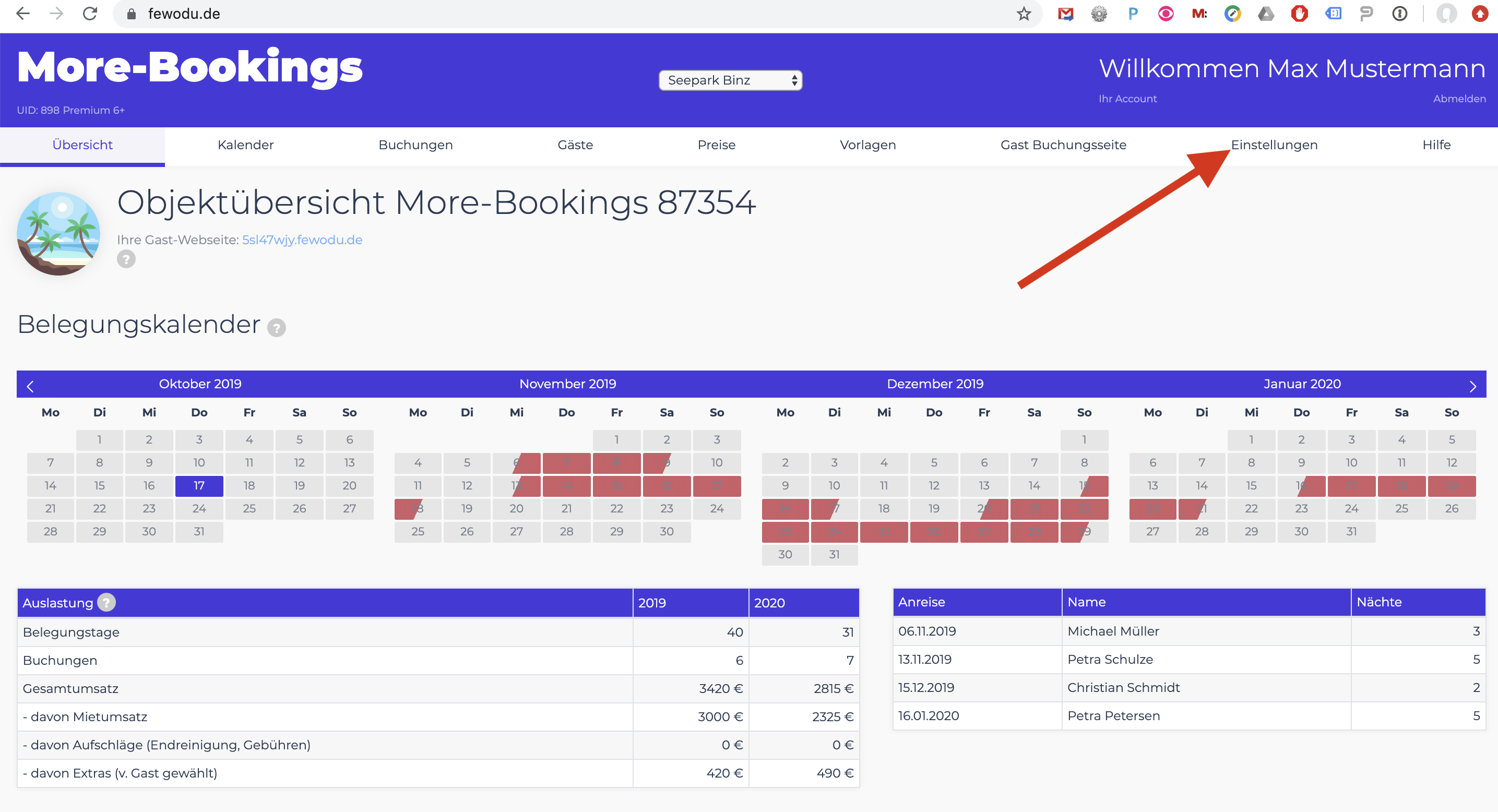Reload the fewodu.de page
Screen dimensions: 1498x812
pyautogui.click(x=90, y=14)
